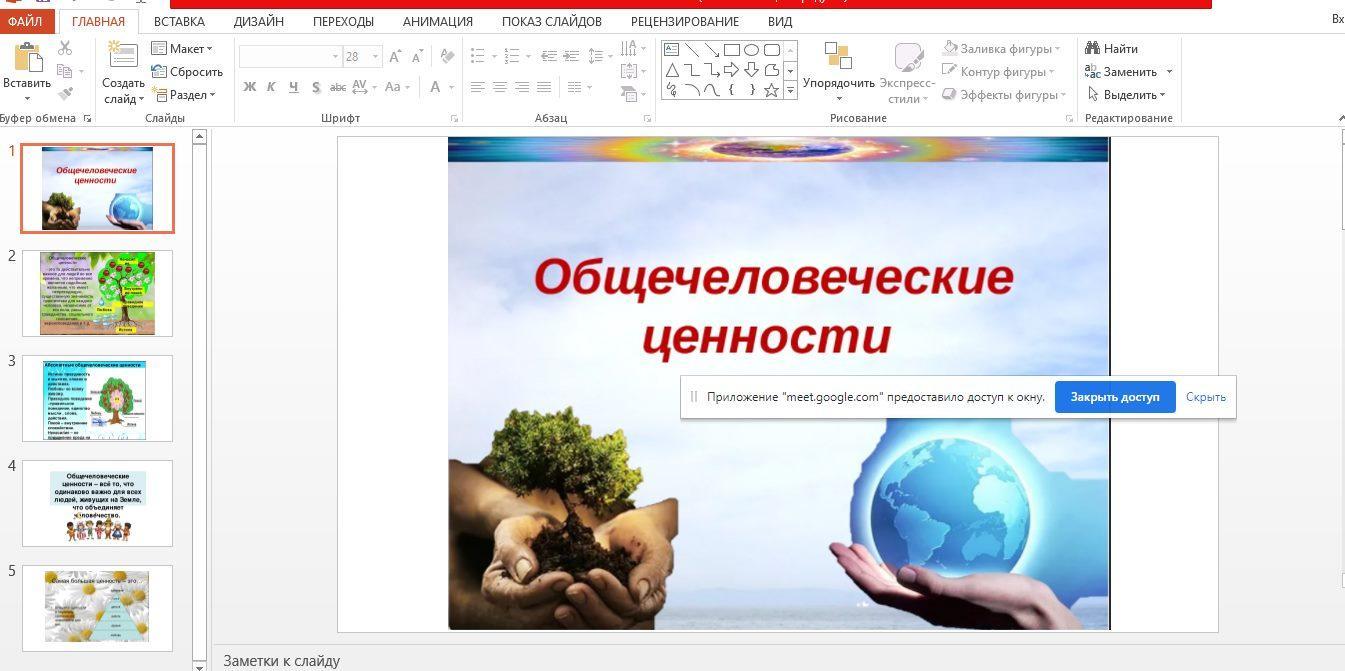
Task: Toggle bold (Ж) formatting
Action: point(249,87)
